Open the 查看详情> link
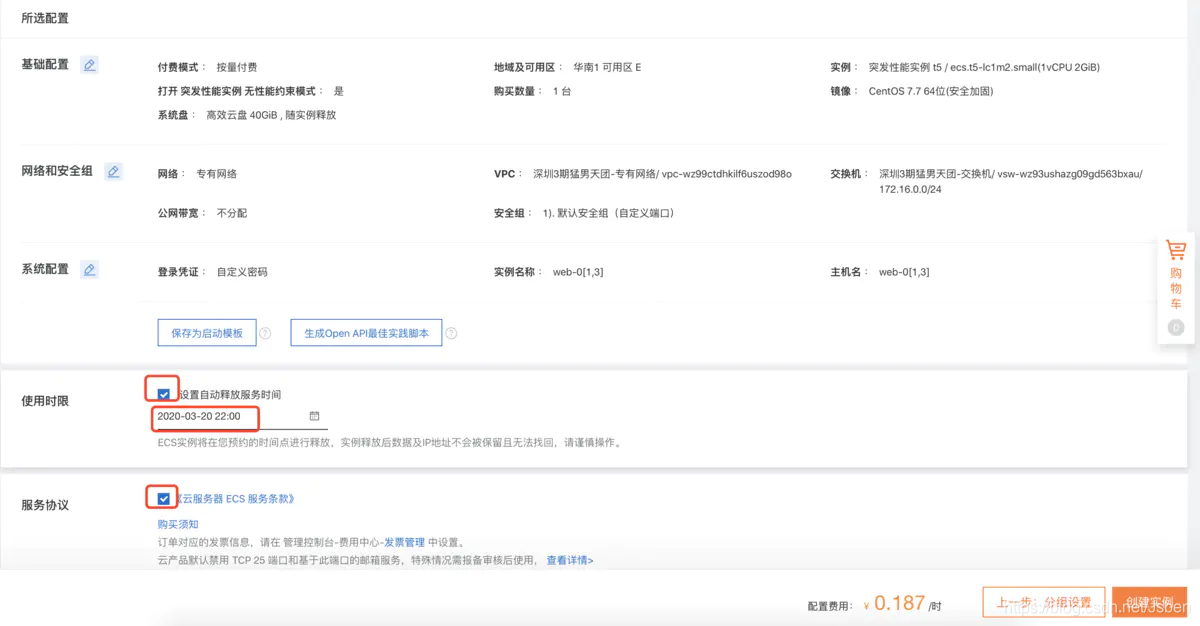Viewport: 1200px width, 626px height. [x=570, y=560]
